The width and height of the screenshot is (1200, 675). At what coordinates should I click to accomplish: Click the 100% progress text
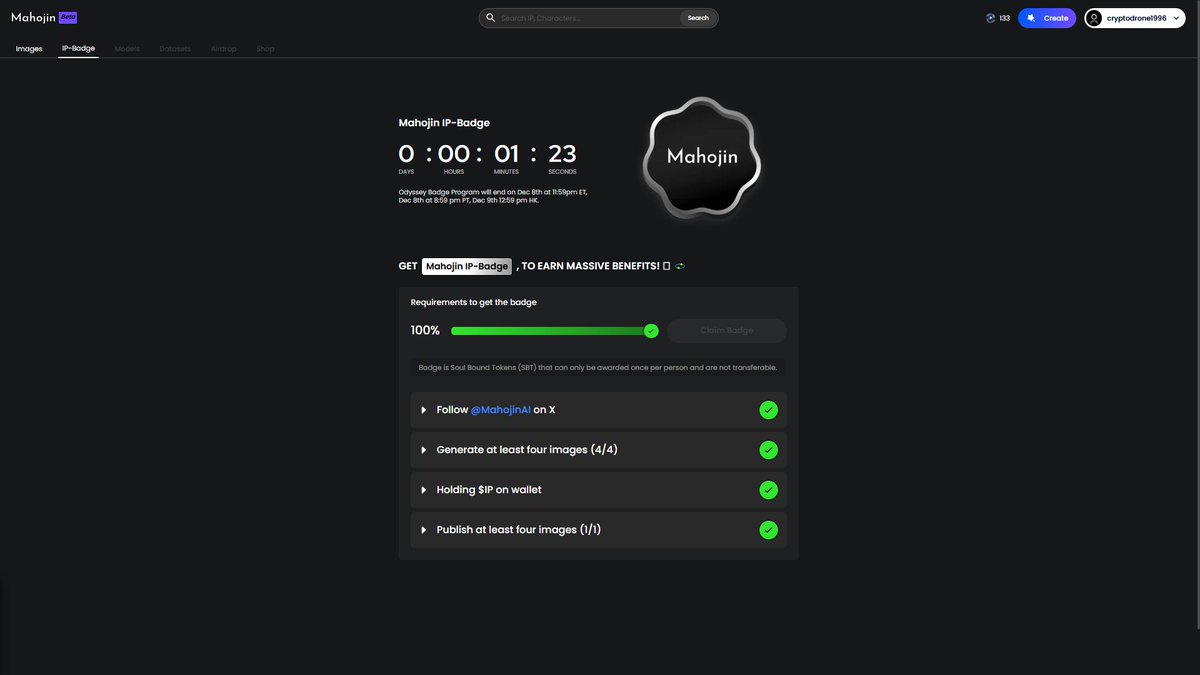pos(425,331)
